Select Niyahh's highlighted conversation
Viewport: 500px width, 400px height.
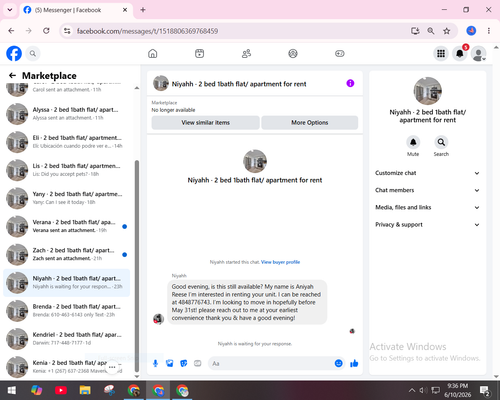point(67,282)
